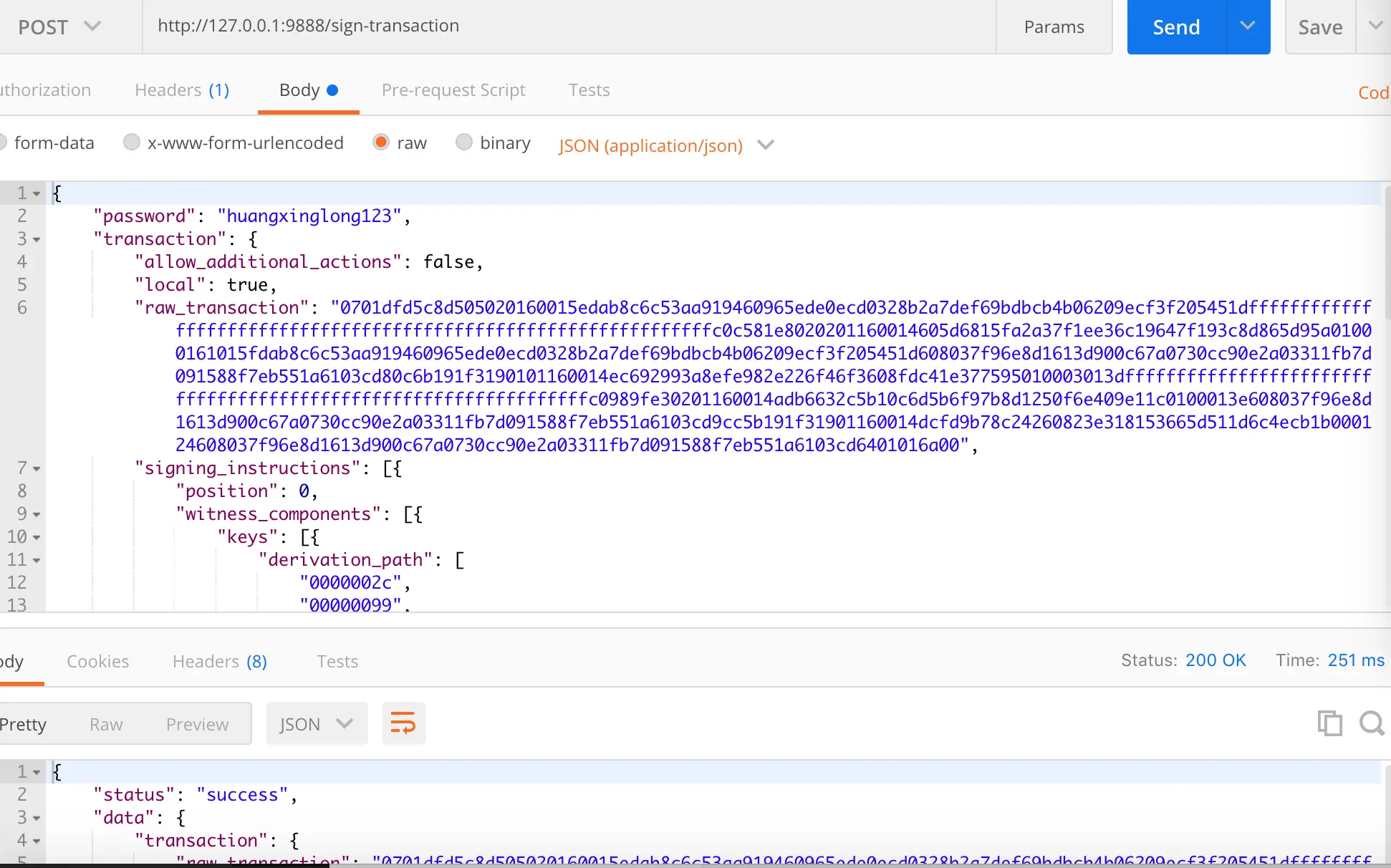Switch to the Pre-request Script tab
Screen dimensions: 1391x868
[453, 90]
